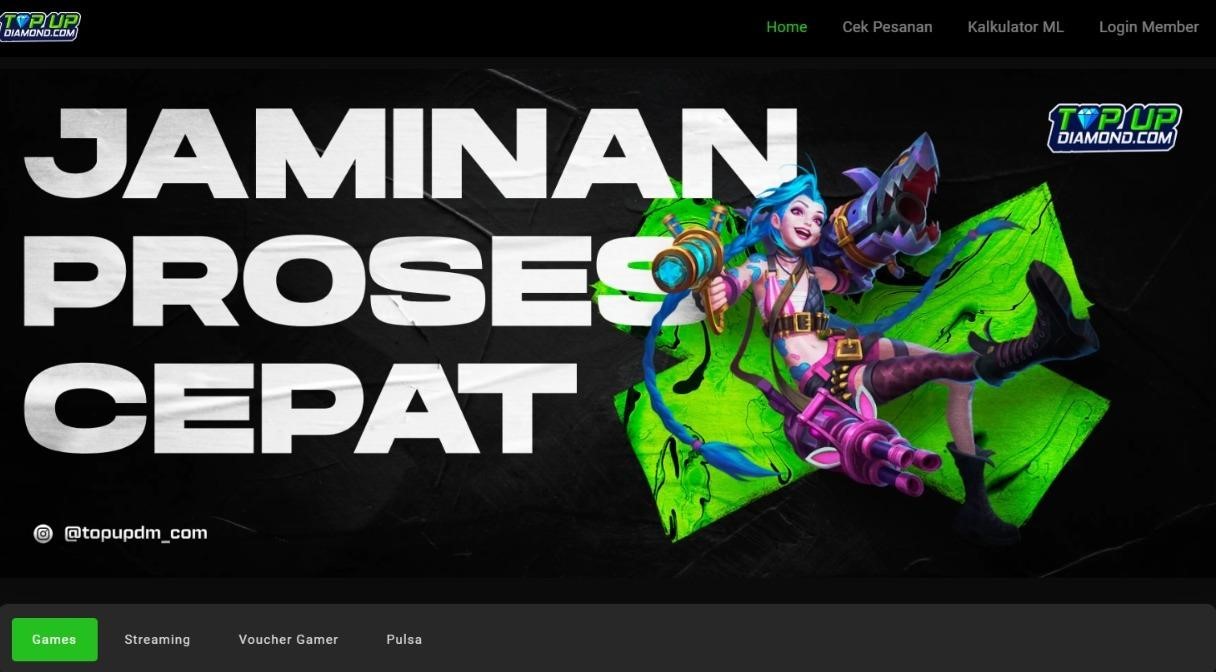Click the TopUpDiamond.com logo inside the banner

1114,127
